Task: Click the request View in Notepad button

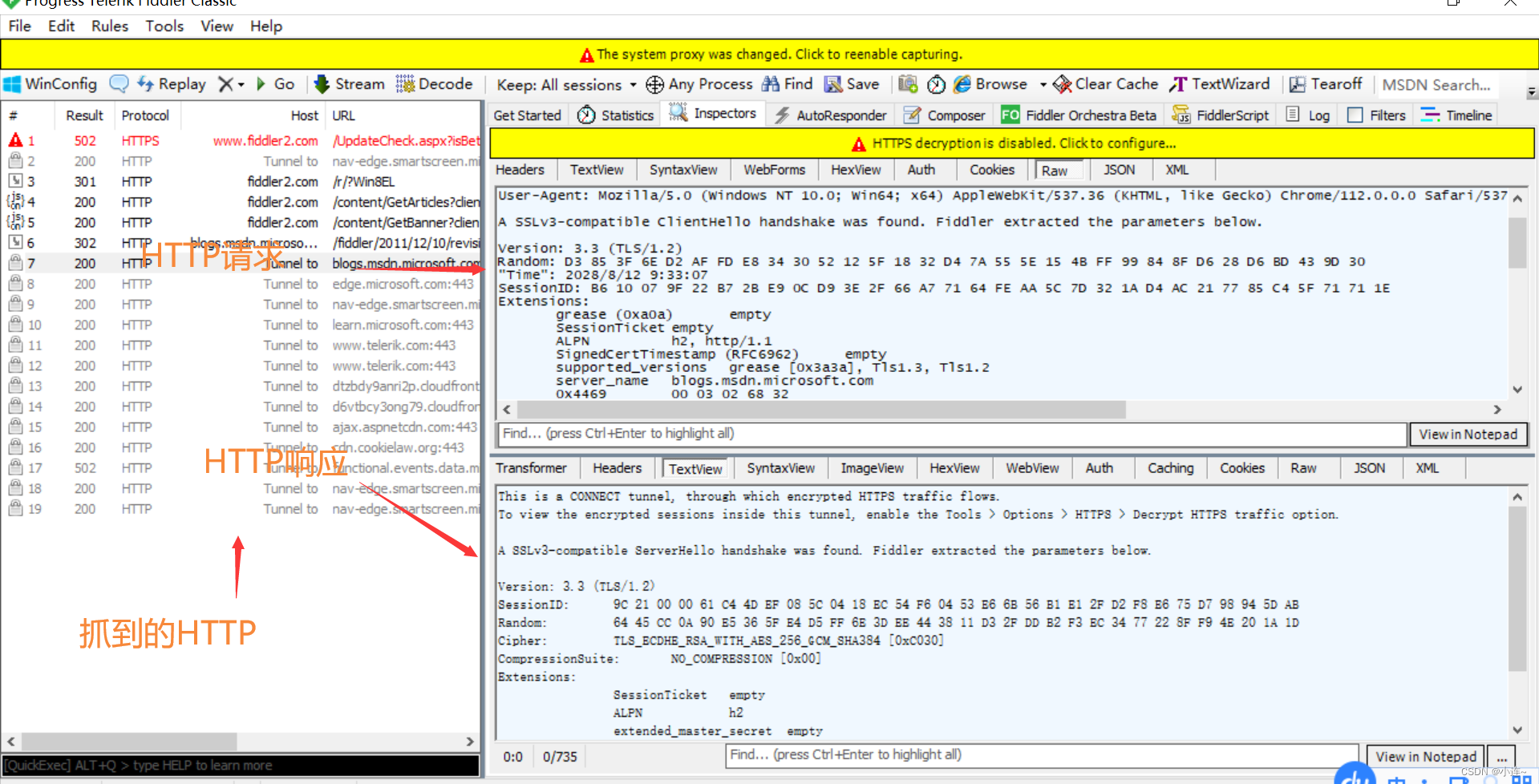Action: coord(1468,434)
